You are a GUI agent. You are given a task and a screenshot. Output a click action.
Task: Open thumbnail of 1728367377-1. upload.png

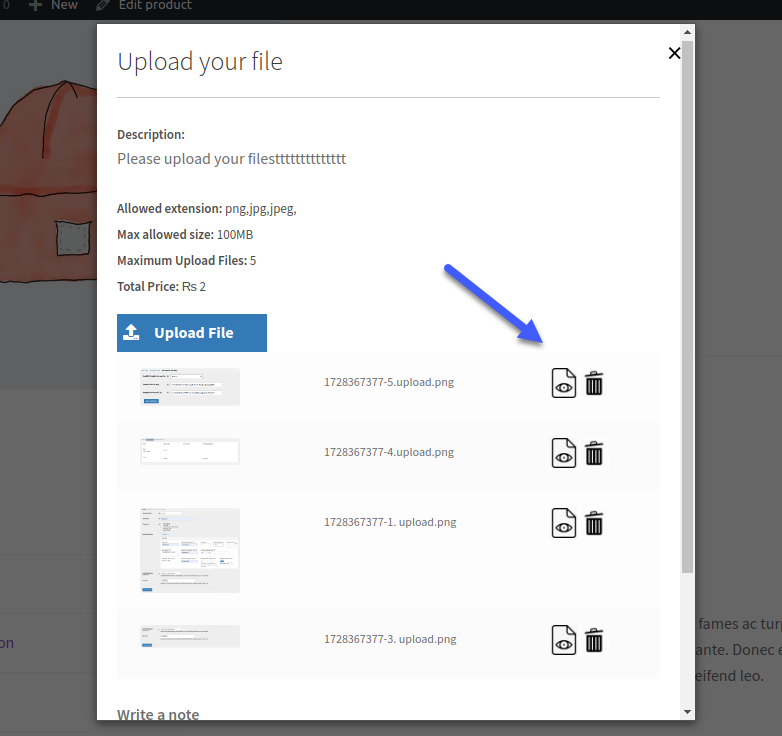click(190, 551)
